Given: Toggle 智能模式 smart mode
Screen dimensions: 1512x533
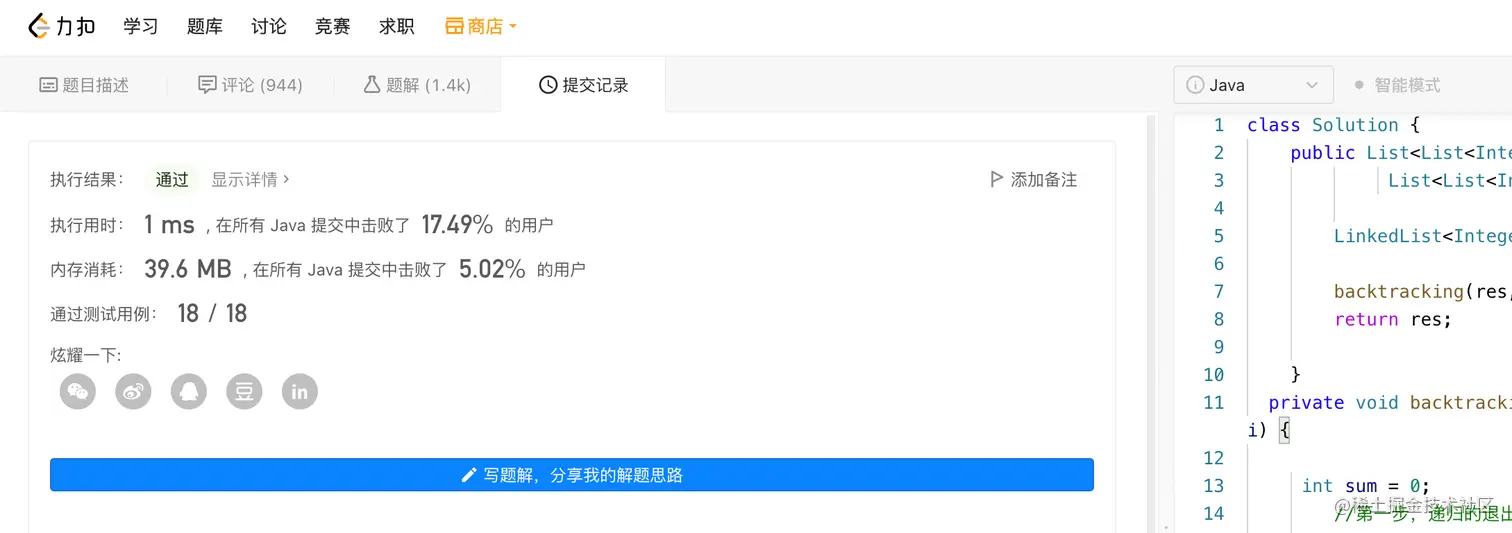Looking at the screenshot, I should tap(1397, 85).
